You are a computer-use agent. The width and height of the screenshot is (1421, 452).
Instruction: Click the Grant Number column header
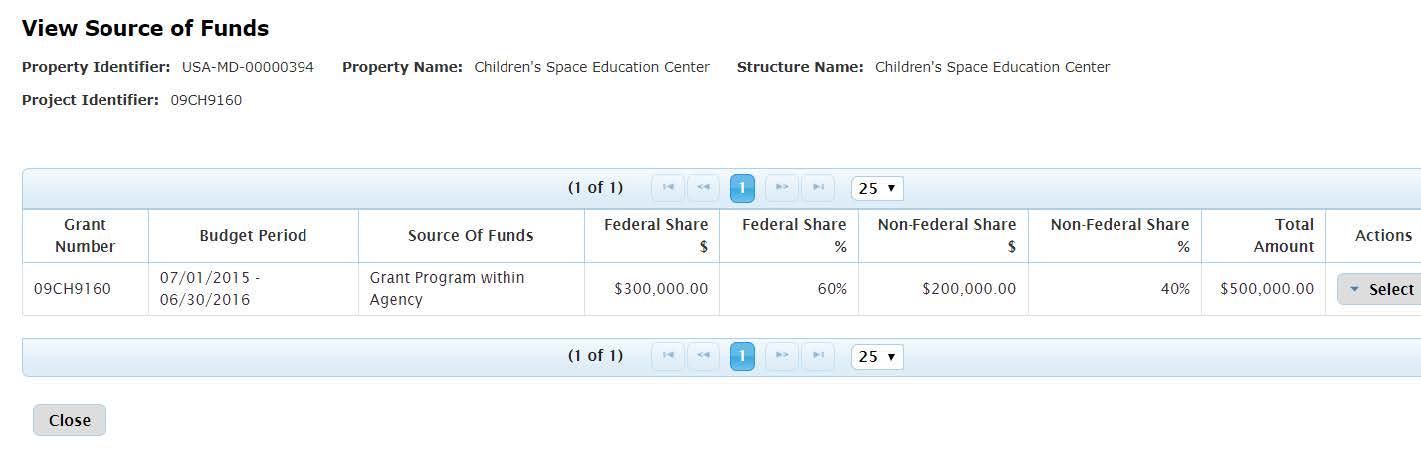[x=85, y=236]
